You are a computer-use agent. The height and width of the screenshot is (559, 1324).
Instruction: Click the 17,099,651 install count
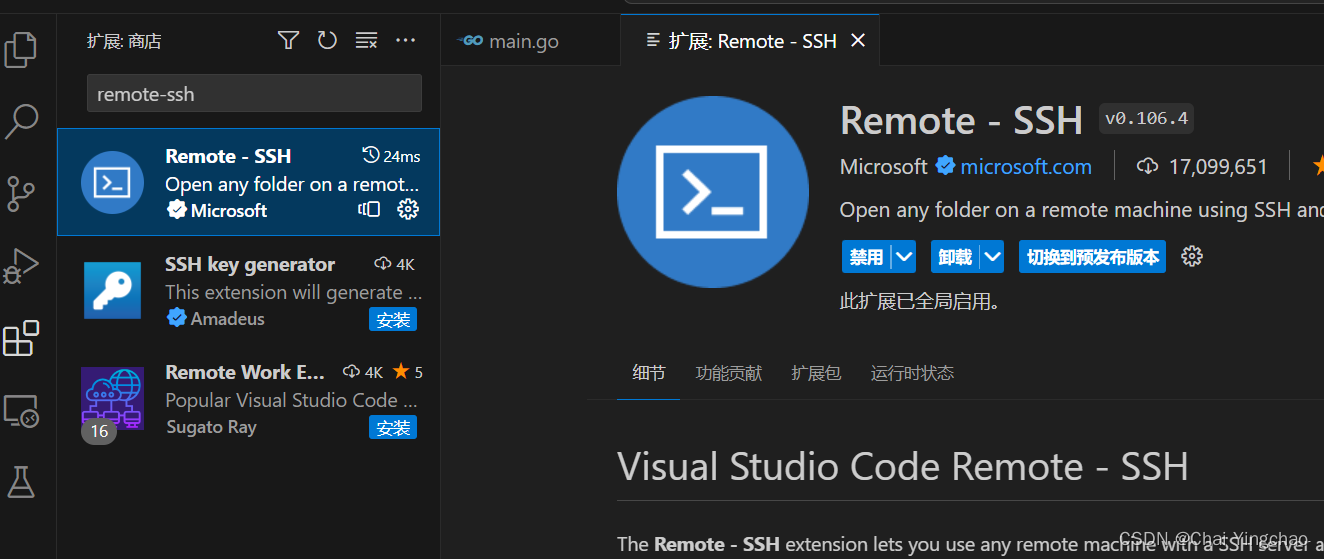click(x=1218, y=167)
